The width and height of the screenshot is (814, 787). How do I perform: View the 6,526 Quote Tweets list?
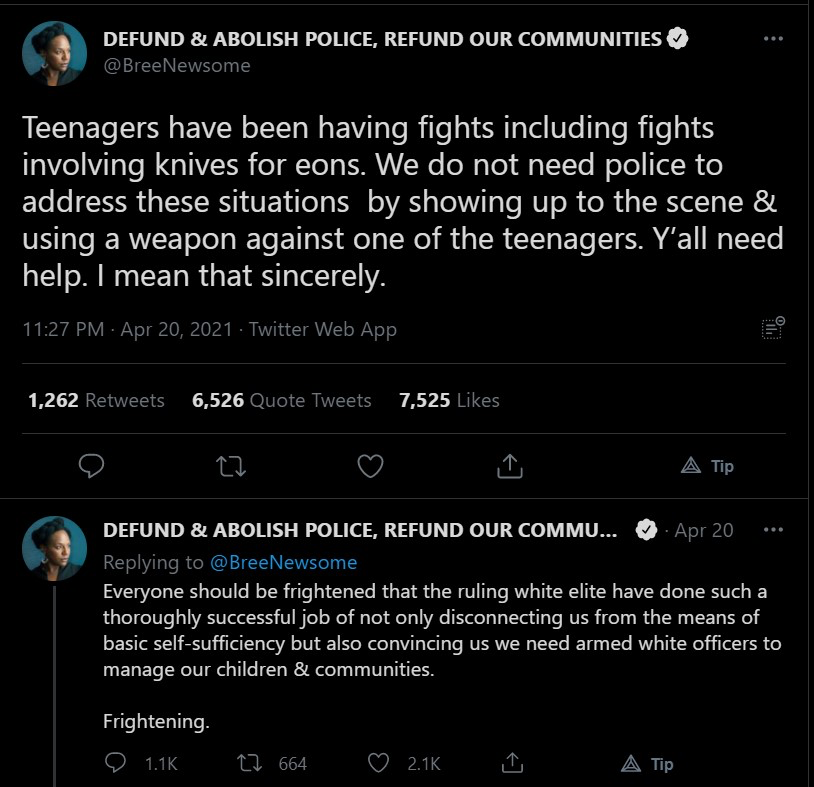281,400
